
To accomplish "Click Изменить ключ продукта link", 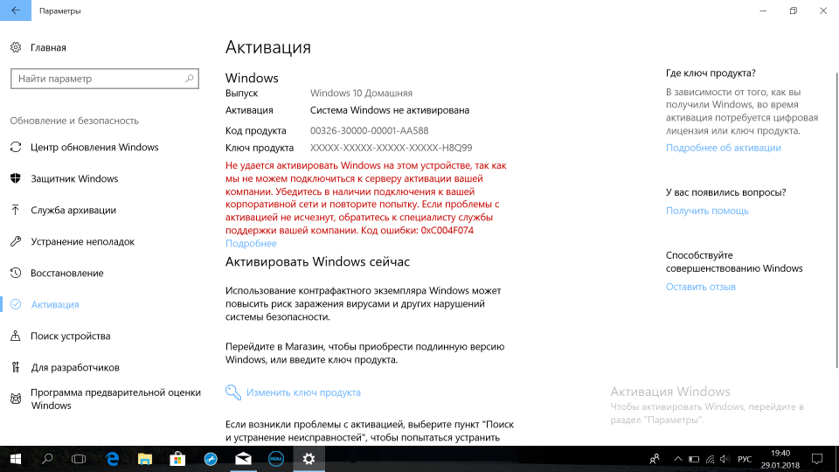I will click(x=303, y=392).
